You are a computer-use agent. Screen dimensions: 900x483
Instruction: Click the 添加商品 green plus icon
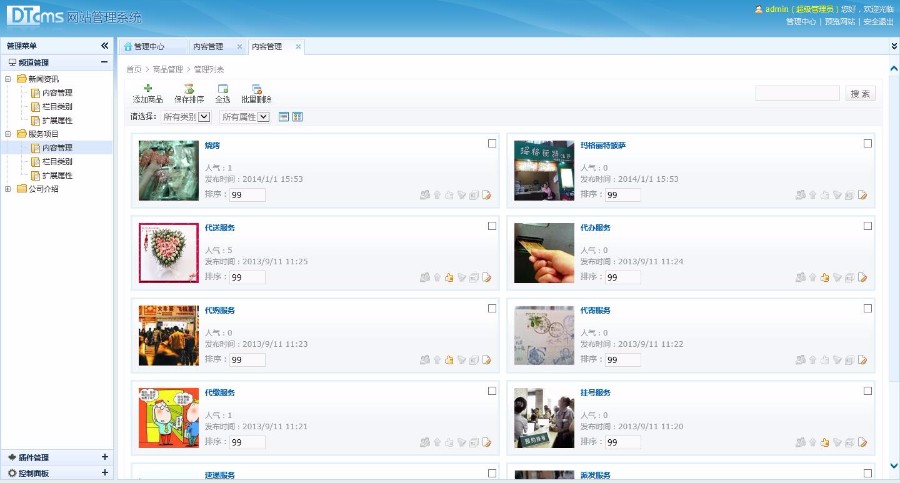click(x=148, y=88)
